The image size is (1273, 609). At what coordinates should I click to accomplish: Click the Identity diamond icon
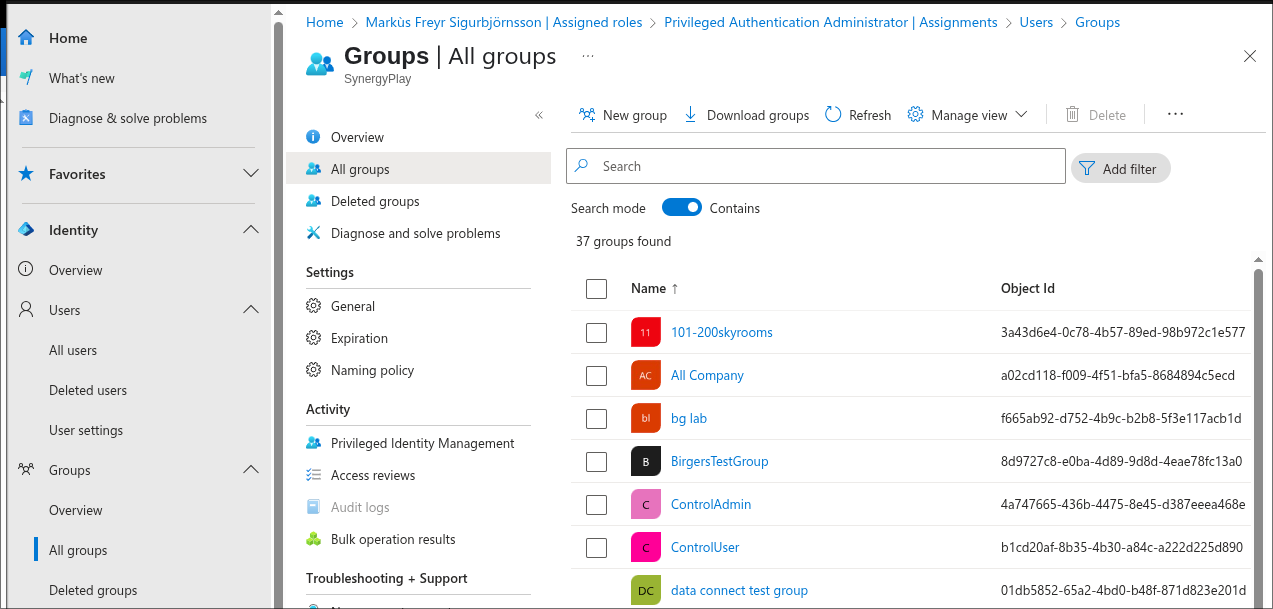[27, 230]
